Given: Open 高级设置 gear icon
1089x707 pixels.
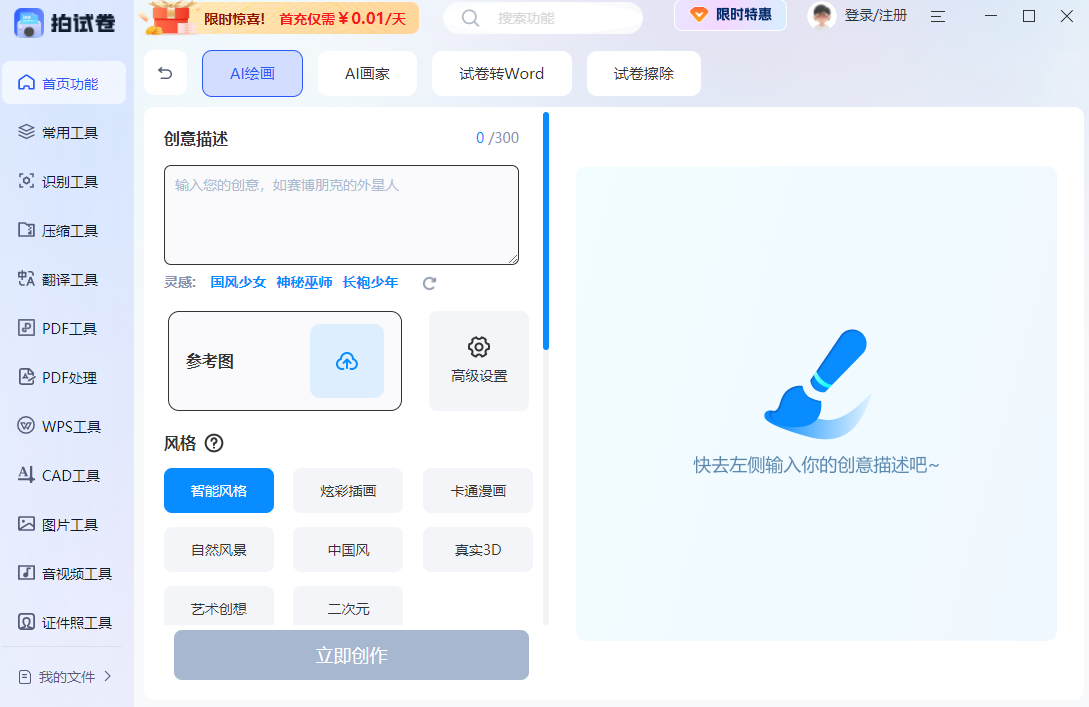Looking at the screenshot, I should [479, 347].
